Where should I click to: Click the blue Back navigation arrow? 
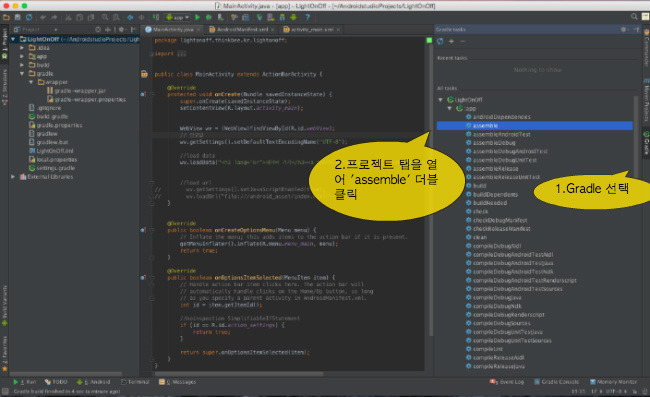[x=130, y=17]
